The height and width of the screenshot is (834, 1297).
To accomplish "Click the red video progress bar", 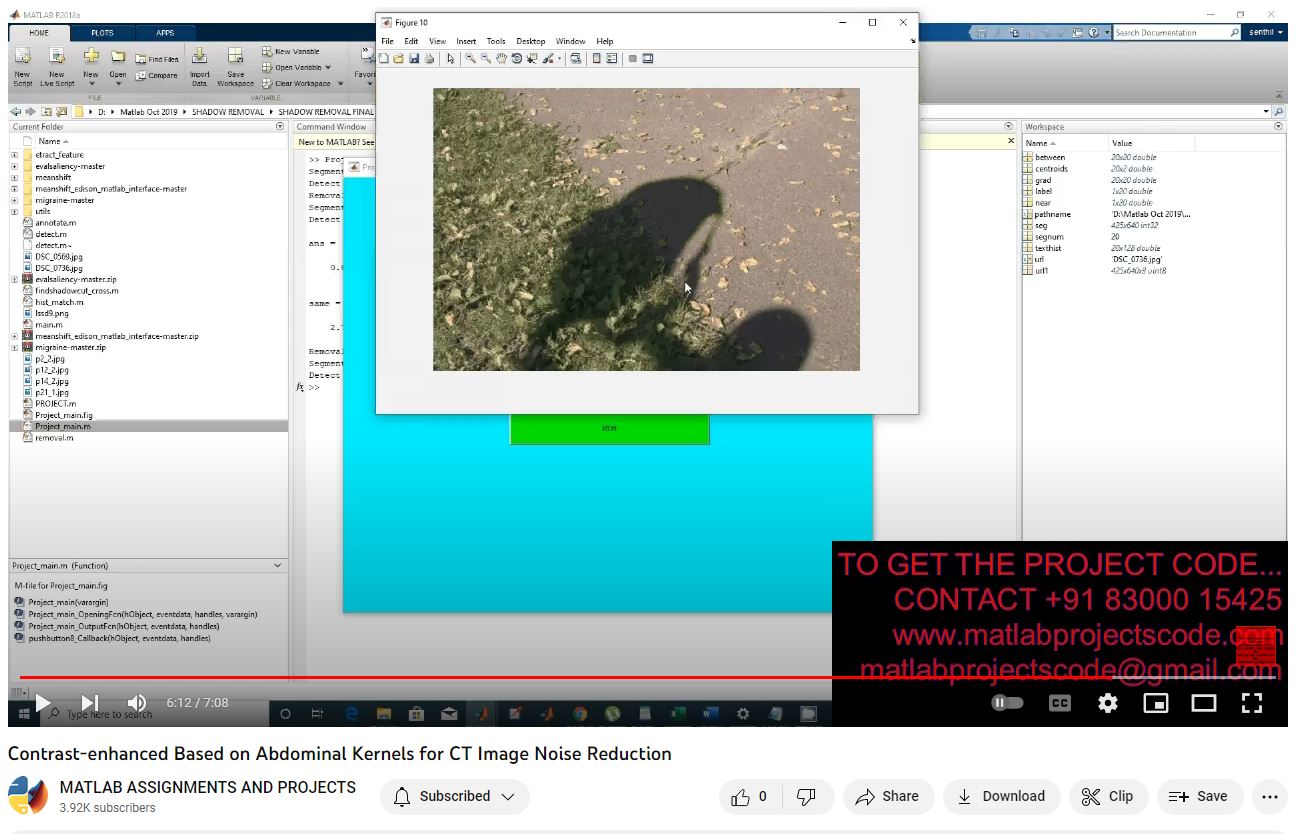I will pos(400,678).
